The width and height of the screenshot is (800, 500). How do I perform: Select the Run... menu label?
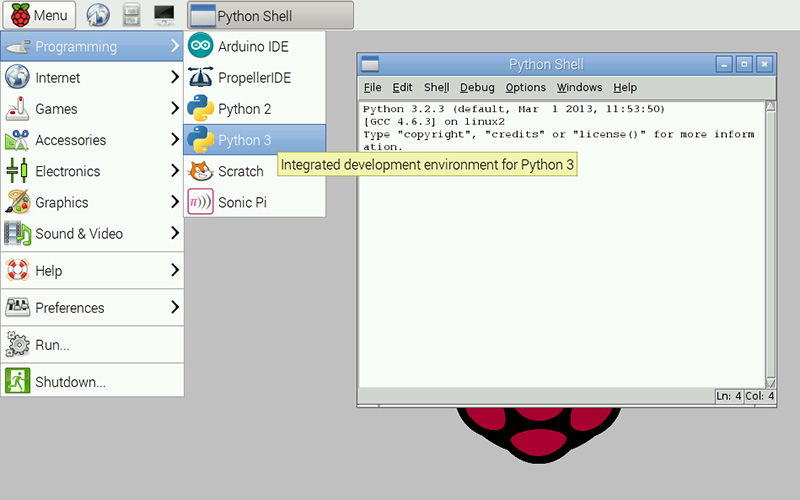pos(52,345)
